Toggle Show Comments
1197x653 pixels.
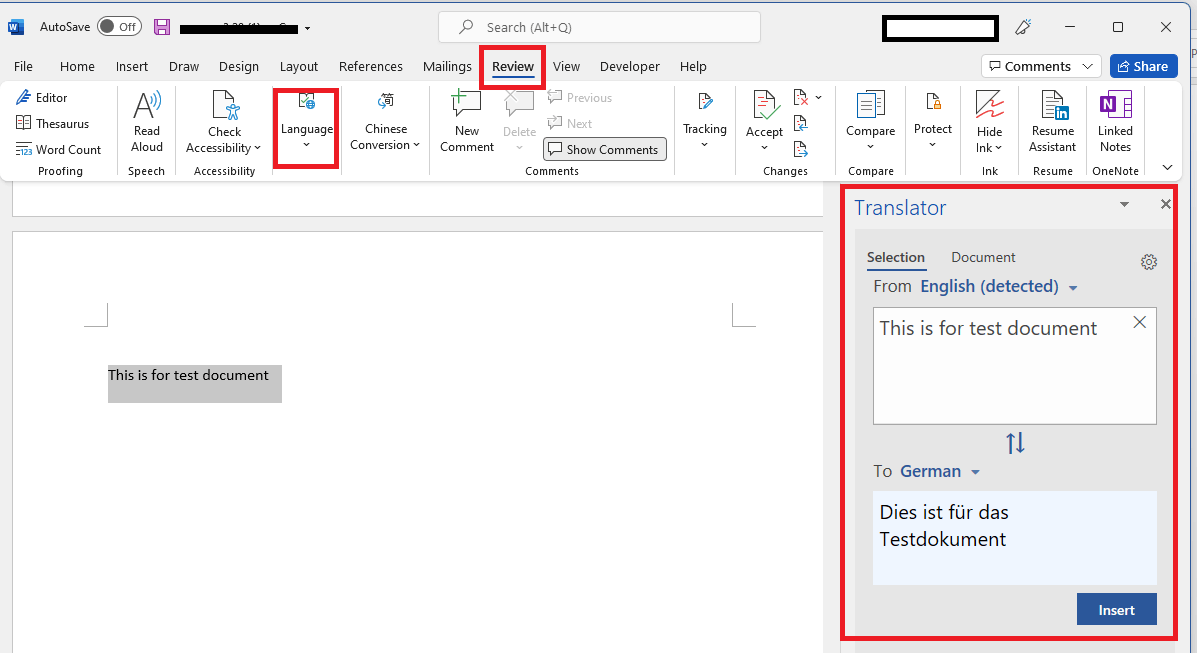[x=605, y=149]
